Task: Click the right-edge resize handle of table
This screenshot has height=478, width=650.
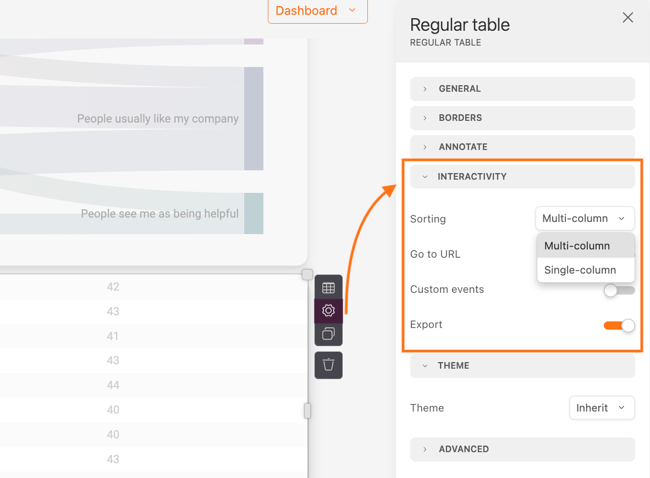Action: [x=307, y=411]
